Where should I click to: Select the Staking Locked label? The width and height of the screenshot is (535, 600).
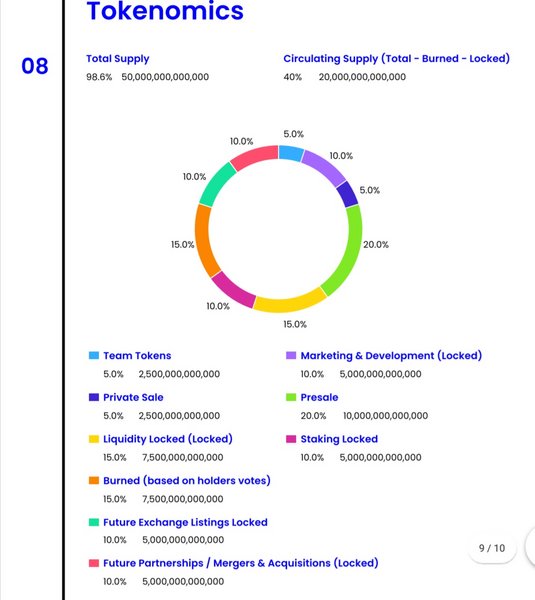(339, 439)
